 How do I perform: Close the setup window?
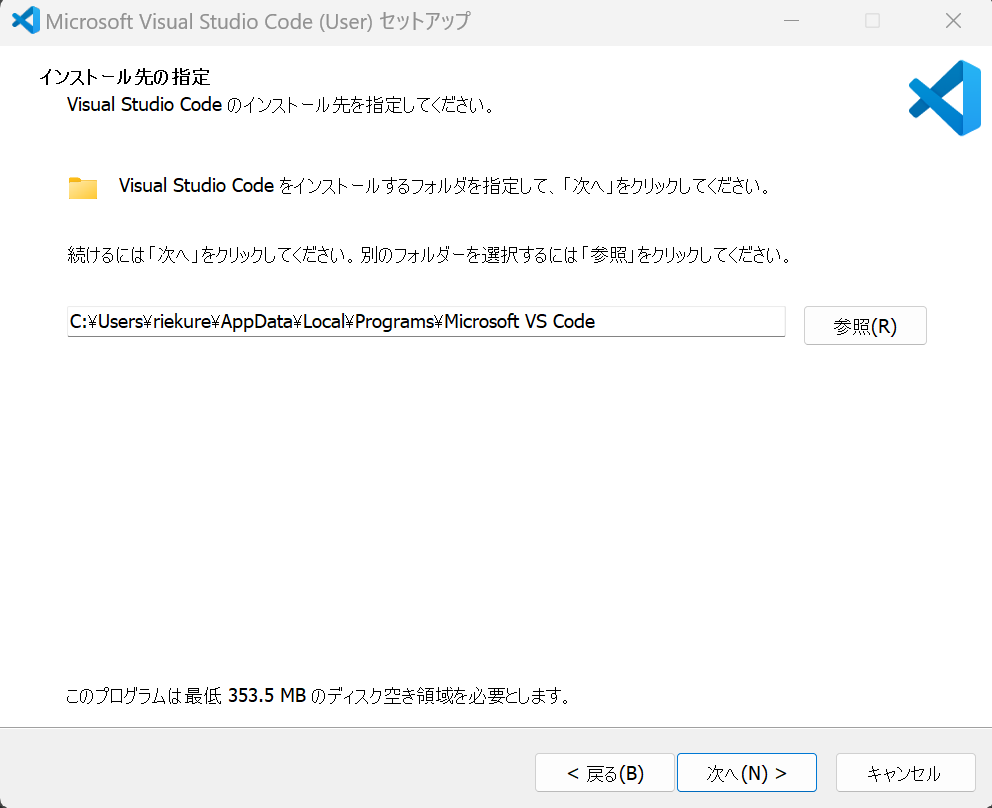click(953, 21)
